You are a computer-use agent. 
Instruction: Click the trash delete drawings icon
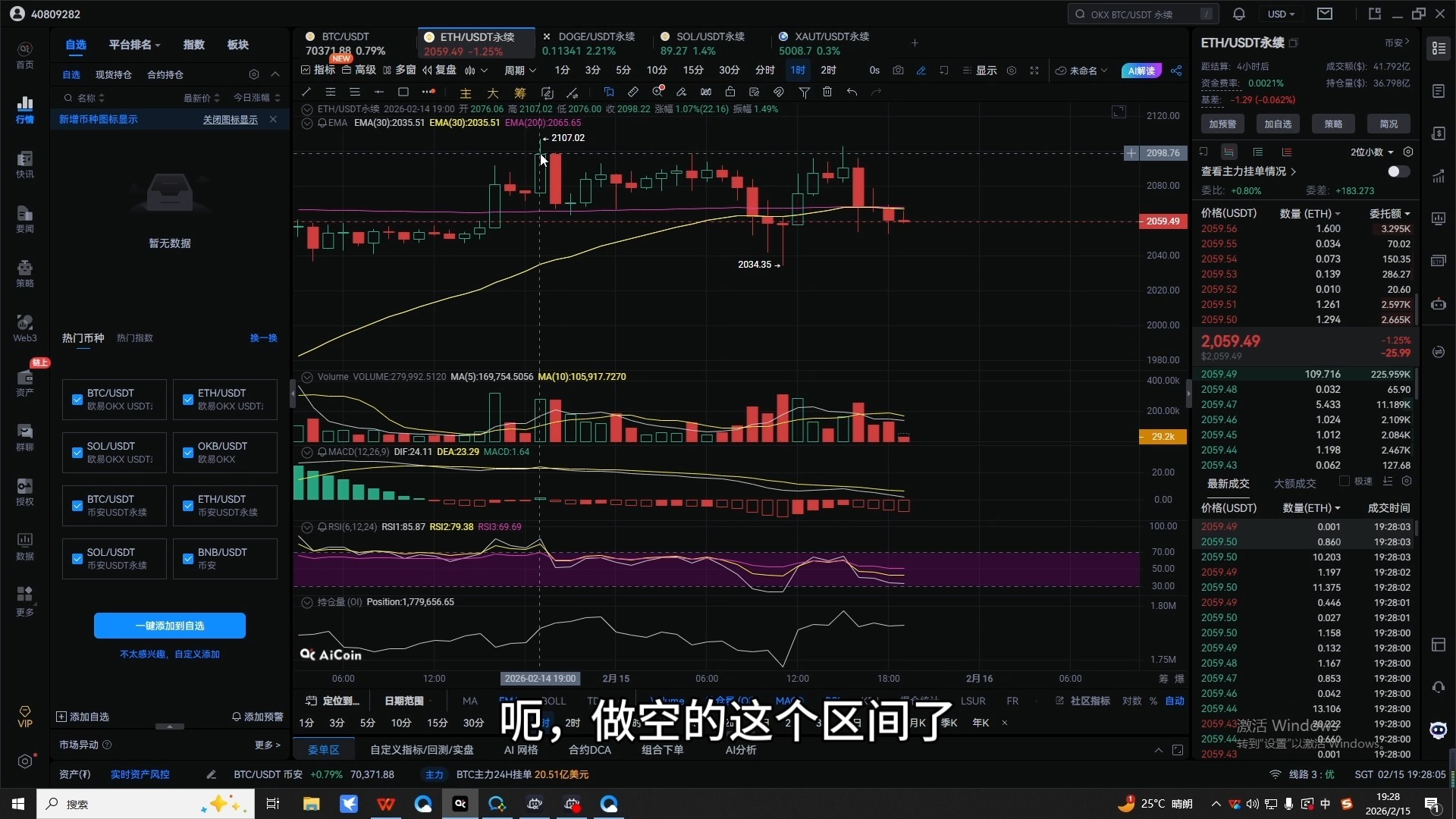[x=827, y=92]
